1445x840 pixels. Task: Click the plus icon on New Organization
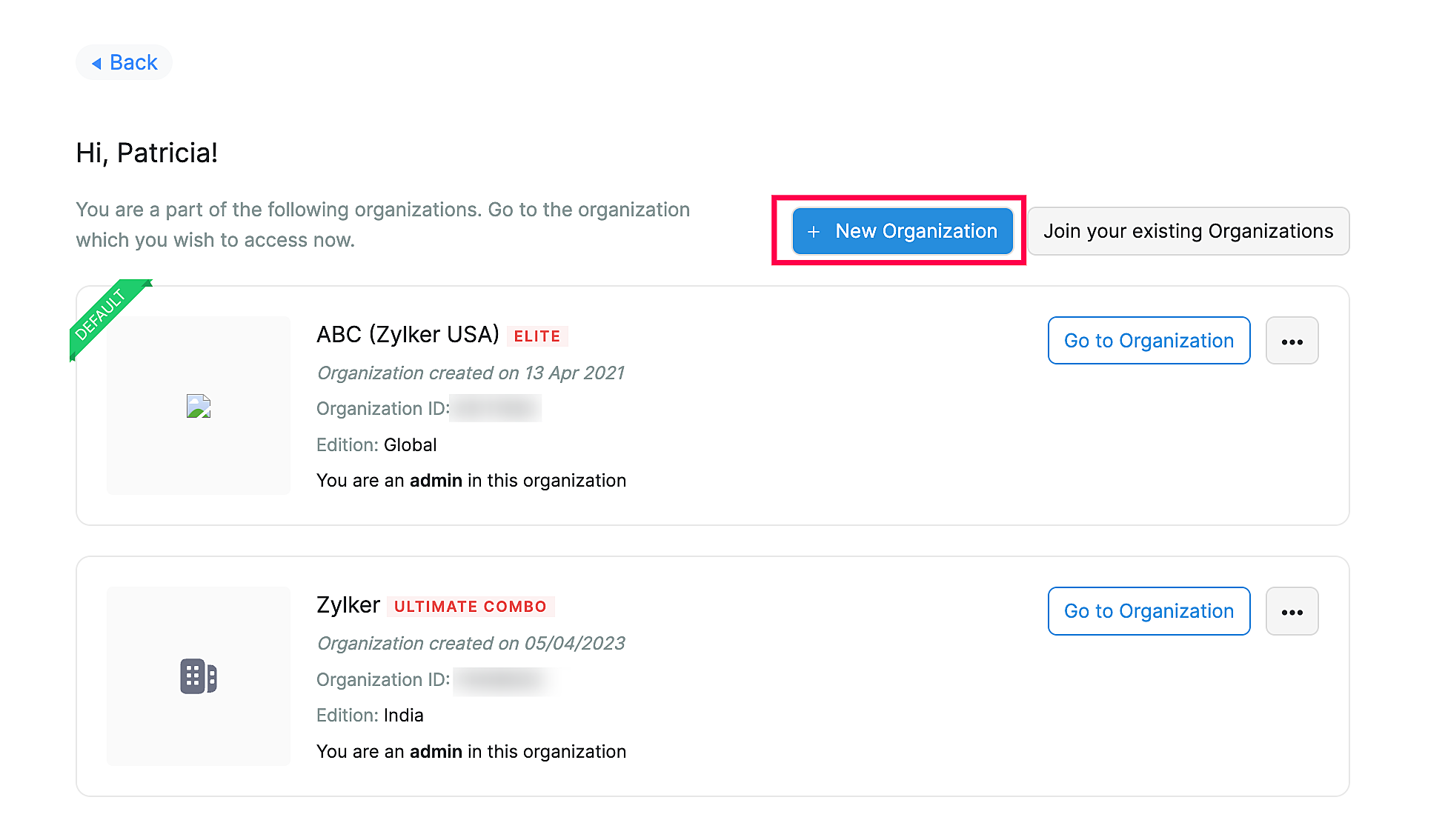(813, 232)
